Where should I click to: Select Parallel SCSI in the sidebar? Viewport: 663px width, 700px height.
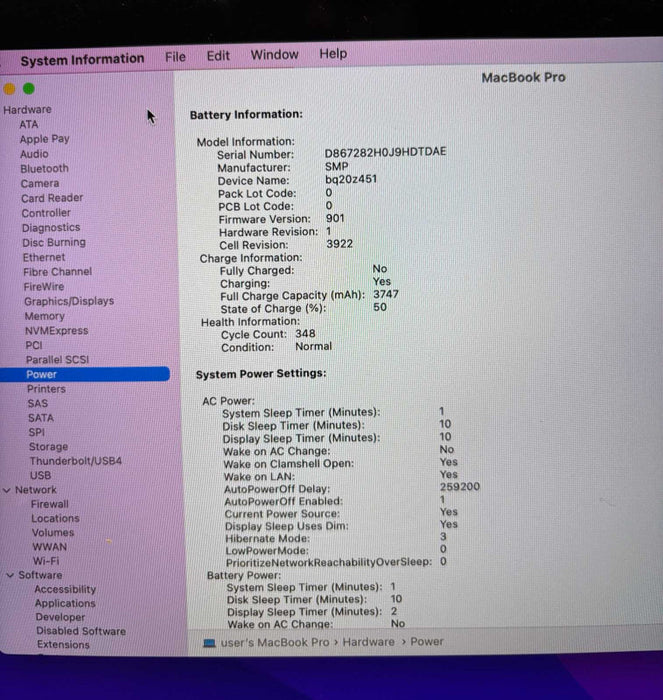57,360
